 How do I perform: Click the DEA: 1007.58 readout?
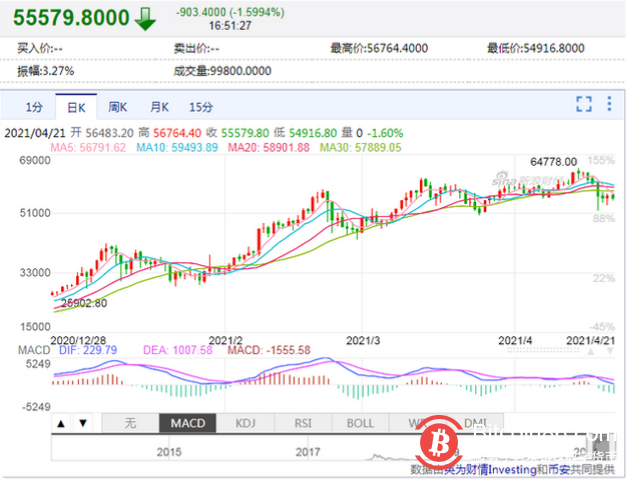click(178, 350)
